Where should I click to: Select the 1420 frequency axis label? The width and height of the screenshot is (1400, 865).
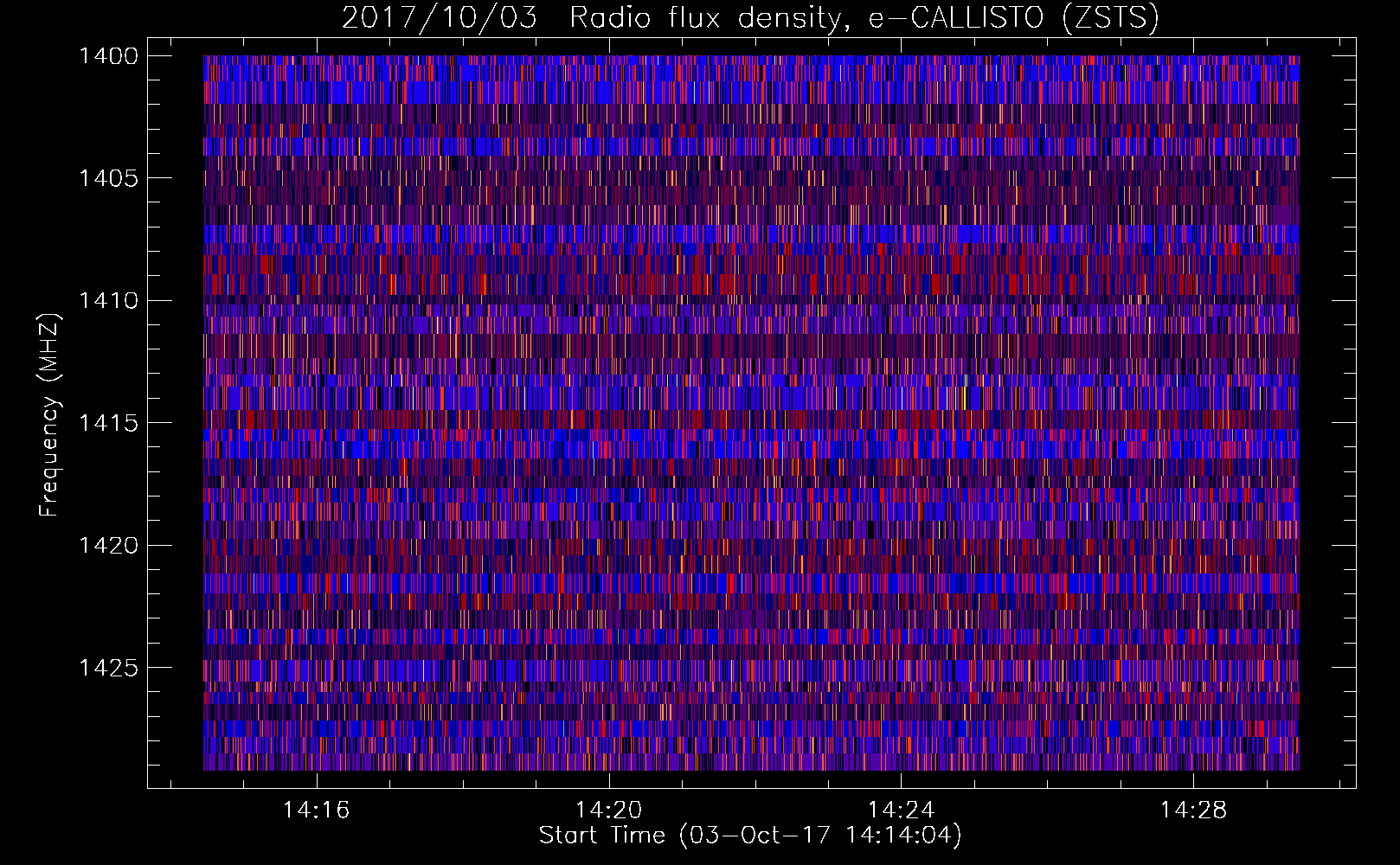pos(108,546)
